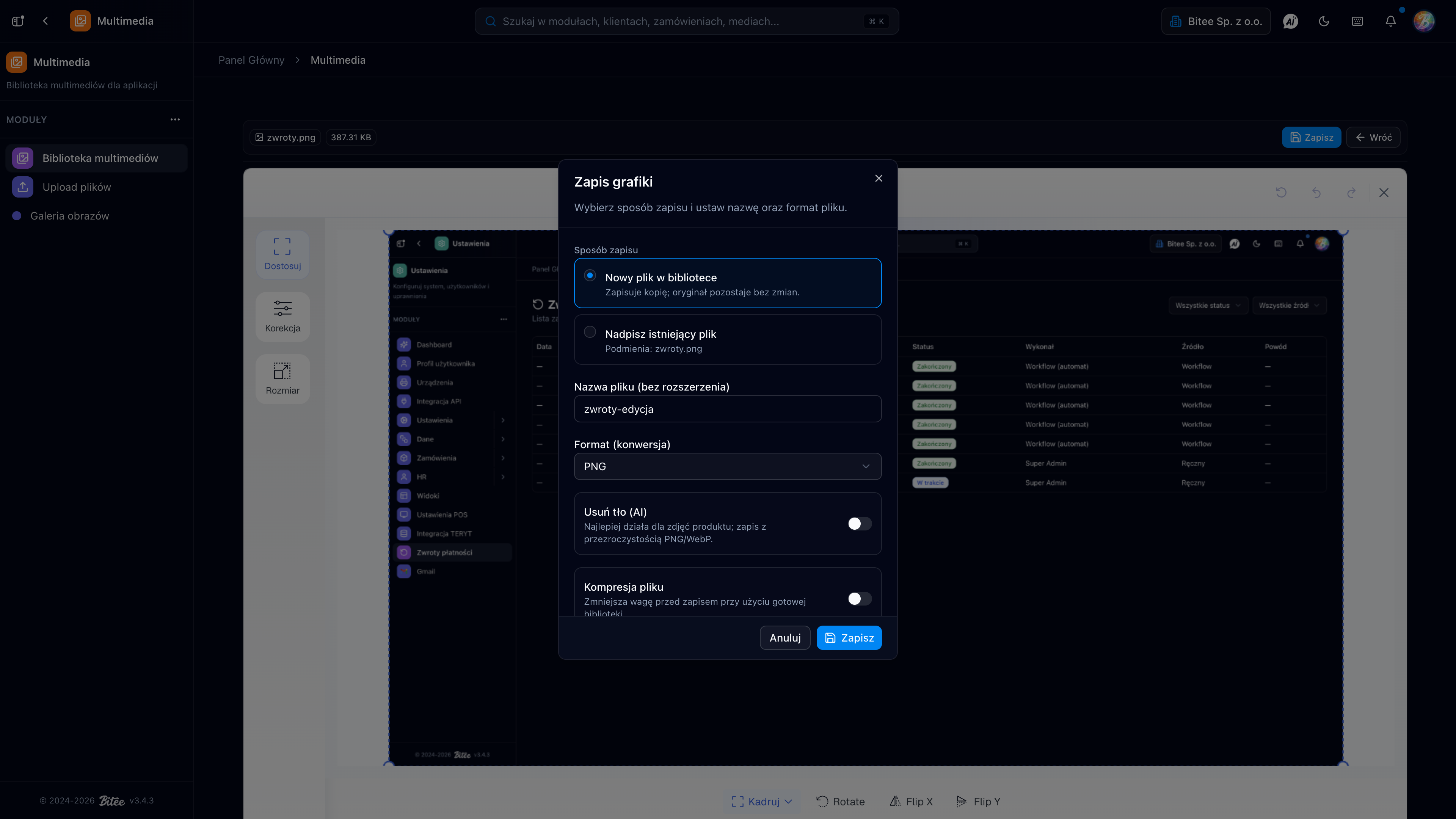Select Nadpisz istniejący plik radio
This screenshot has height=819, width=1456.
[590, 332]
